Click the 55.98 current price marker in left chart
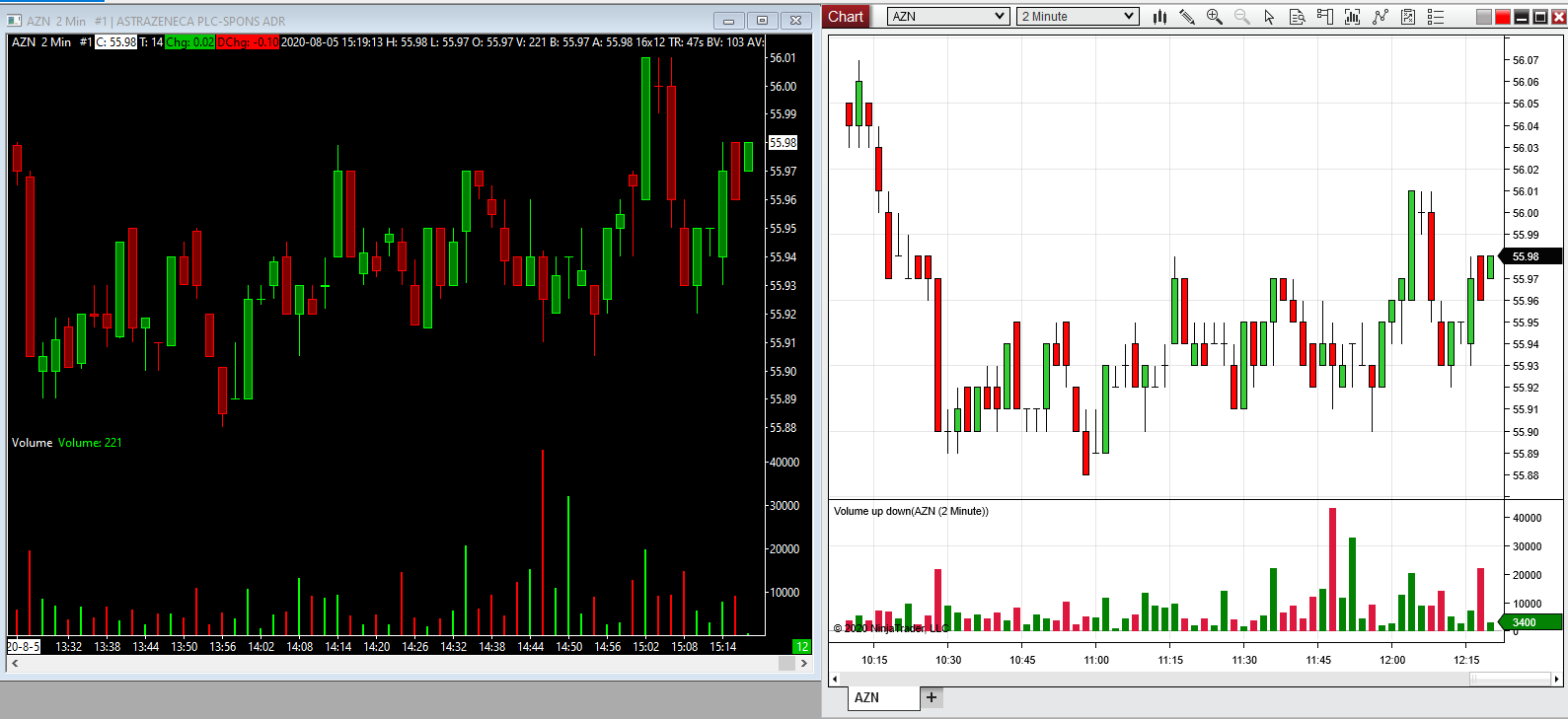1568x719 pixels. (783, 143)
